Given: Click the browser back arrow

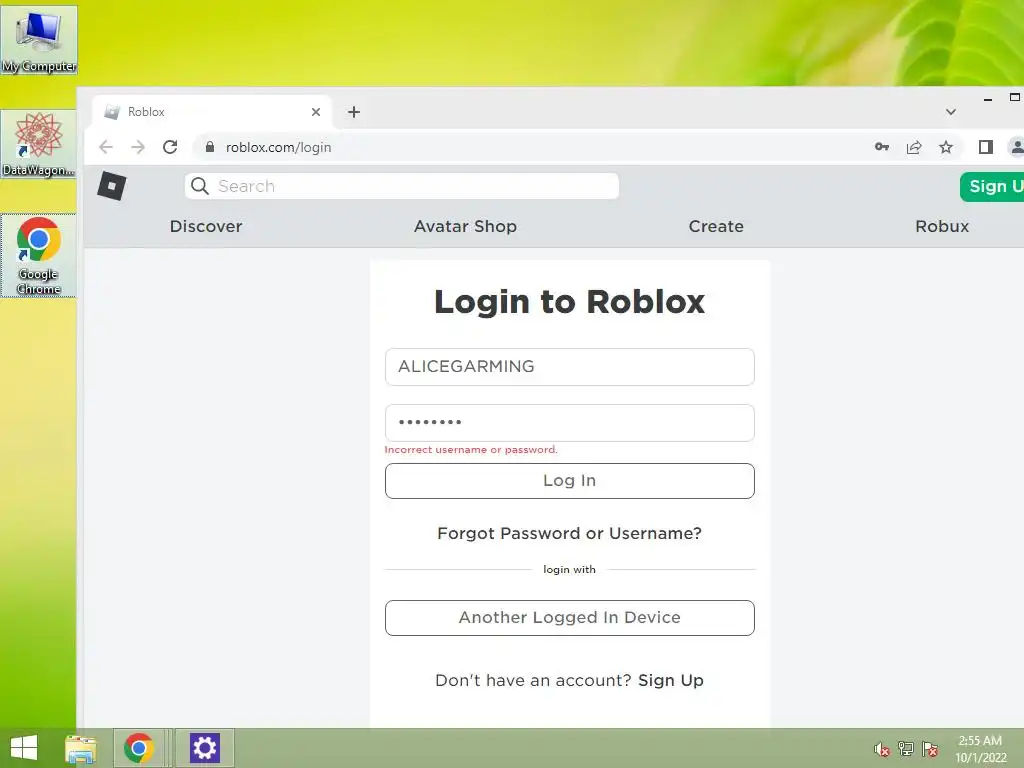Looking at the screenshot, I should pos(106,147).
